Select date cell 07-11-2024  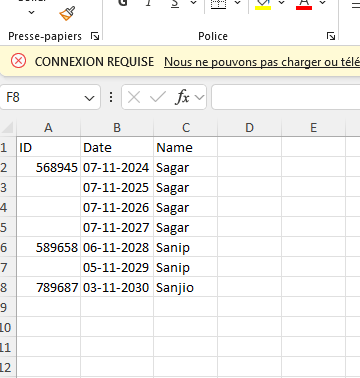pyautogui.click(x=117, y=167)
